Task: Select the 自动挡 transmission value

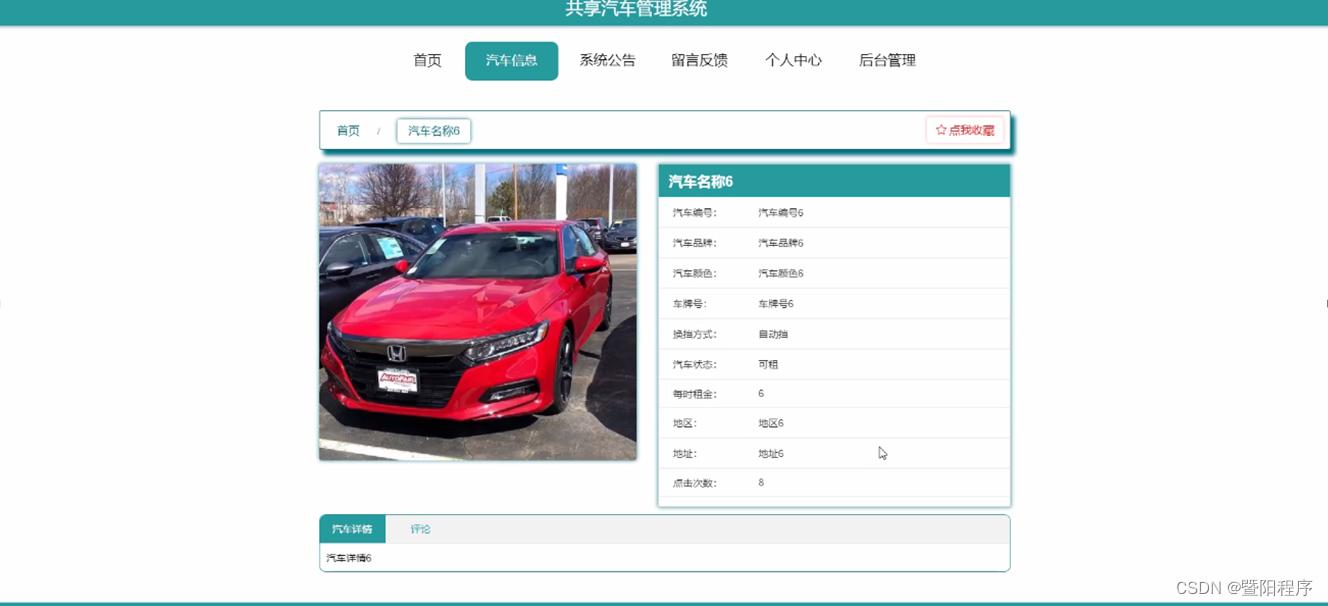Action: coord(773,334)
